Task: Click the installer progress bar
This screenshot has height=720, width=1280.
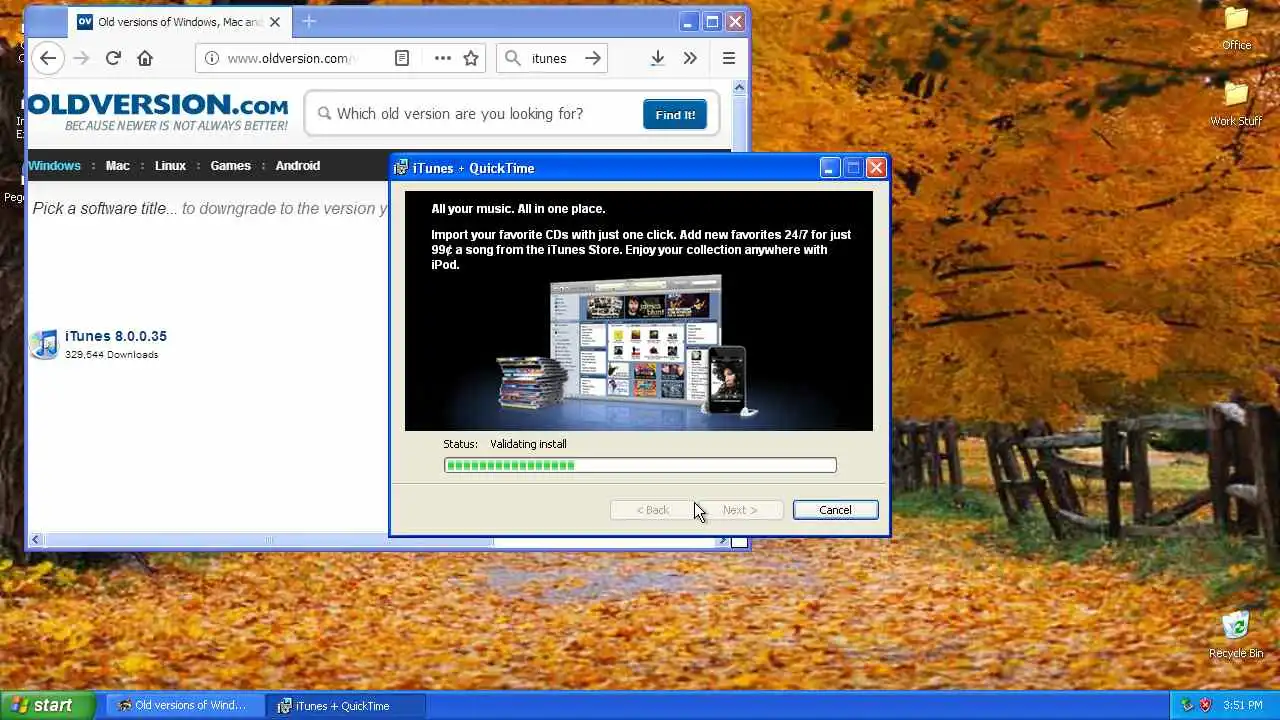Action: (x=640, y=465)
